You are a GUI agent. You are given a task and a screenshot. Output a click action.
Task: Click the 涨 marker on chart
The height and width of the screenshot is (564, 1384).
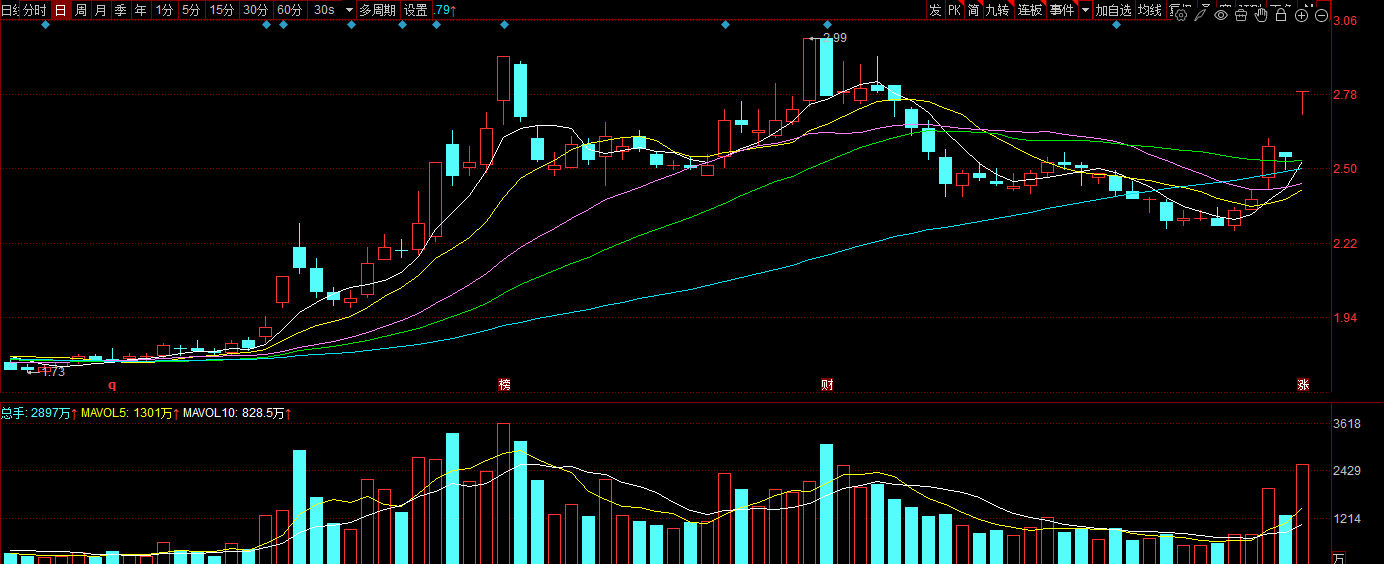coord(1303,384)
